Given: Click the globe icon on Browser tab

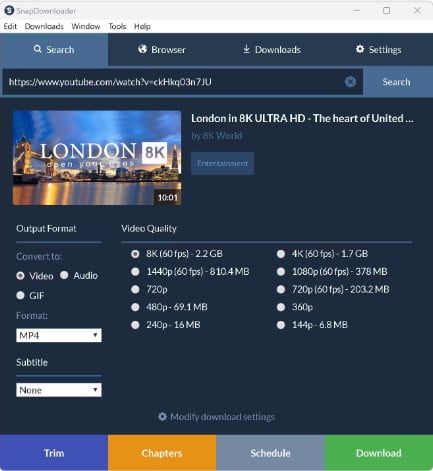Looking at the screenshot, I should tap(143, 49).
